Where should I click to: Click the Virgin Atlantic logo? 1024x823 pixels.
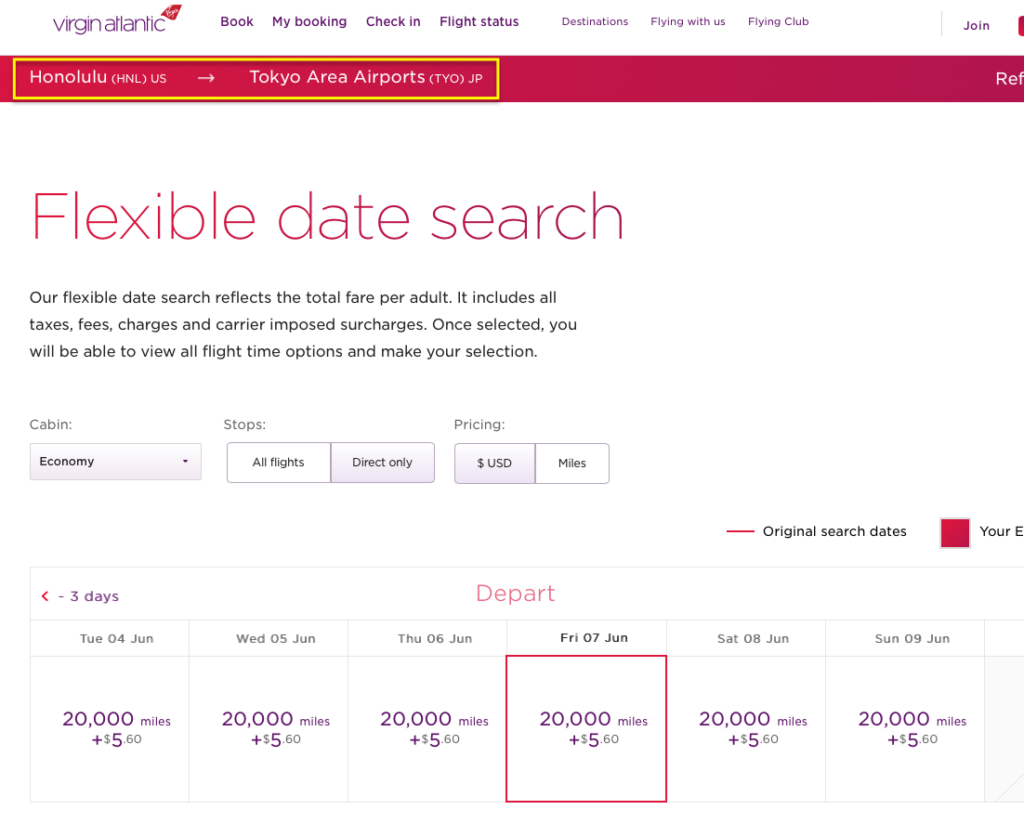[x=117, y=20]
